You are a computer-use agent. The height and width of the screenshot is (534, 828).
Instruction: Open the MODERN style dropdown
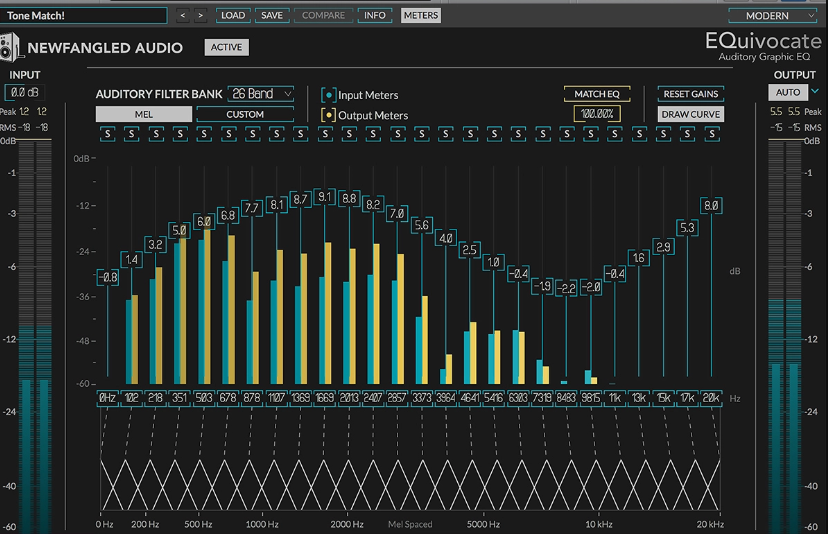[773, 16]
